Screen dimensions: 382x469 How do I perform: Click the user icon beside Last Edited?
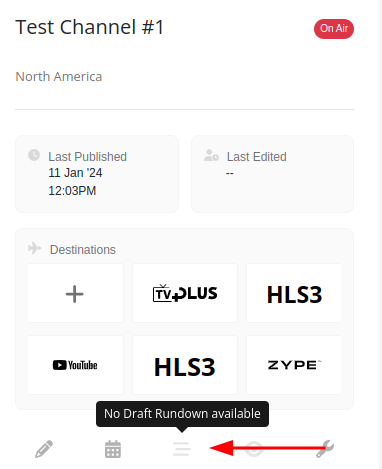pos(211,155)
